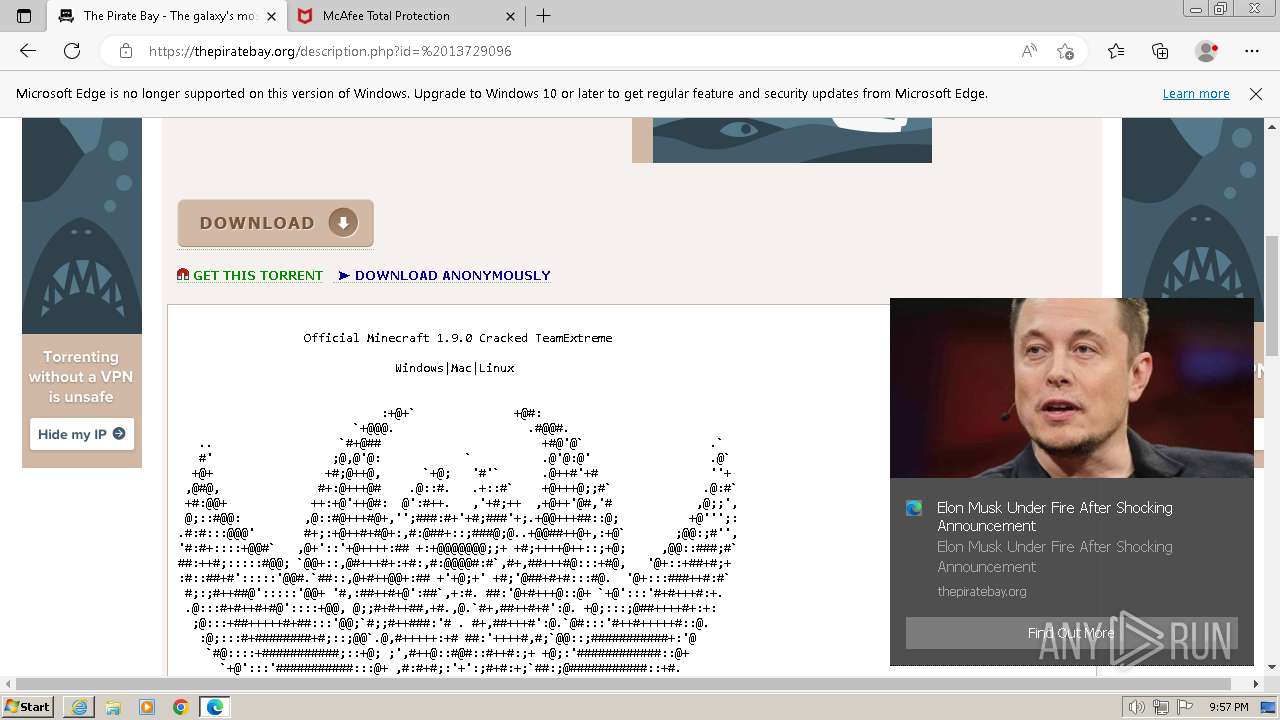Image resolution: width=1280 pixels, height=720 pixels.
Task: Dismiss the Edge unsupported notification bar
Action: (x=1256, y=94)
